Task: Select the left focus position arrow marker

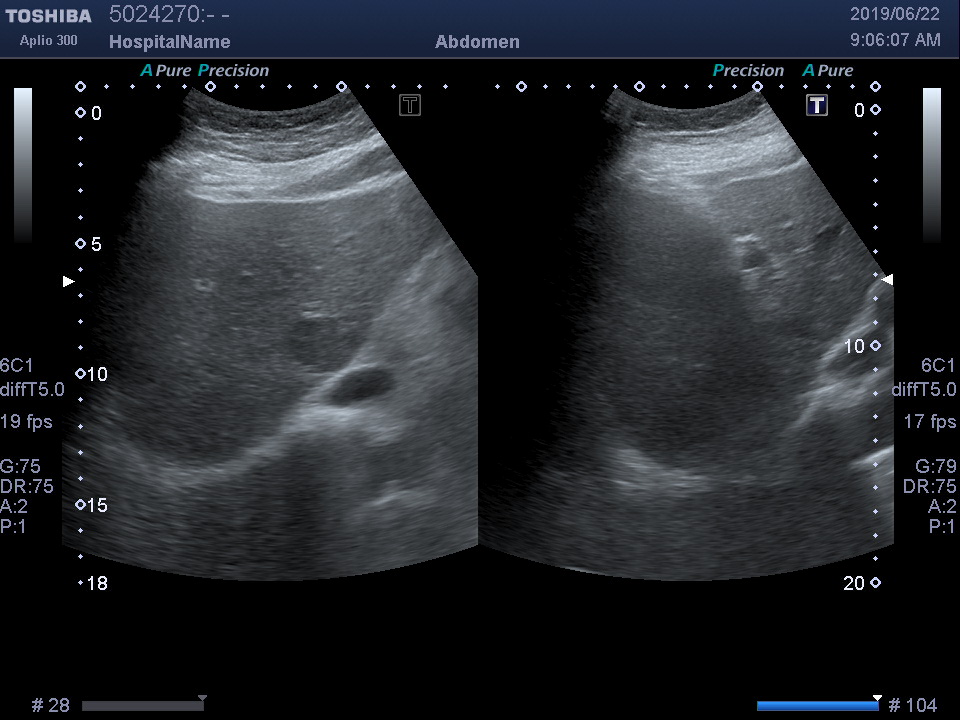Action: pyautogui.click(x=69, y=281)
